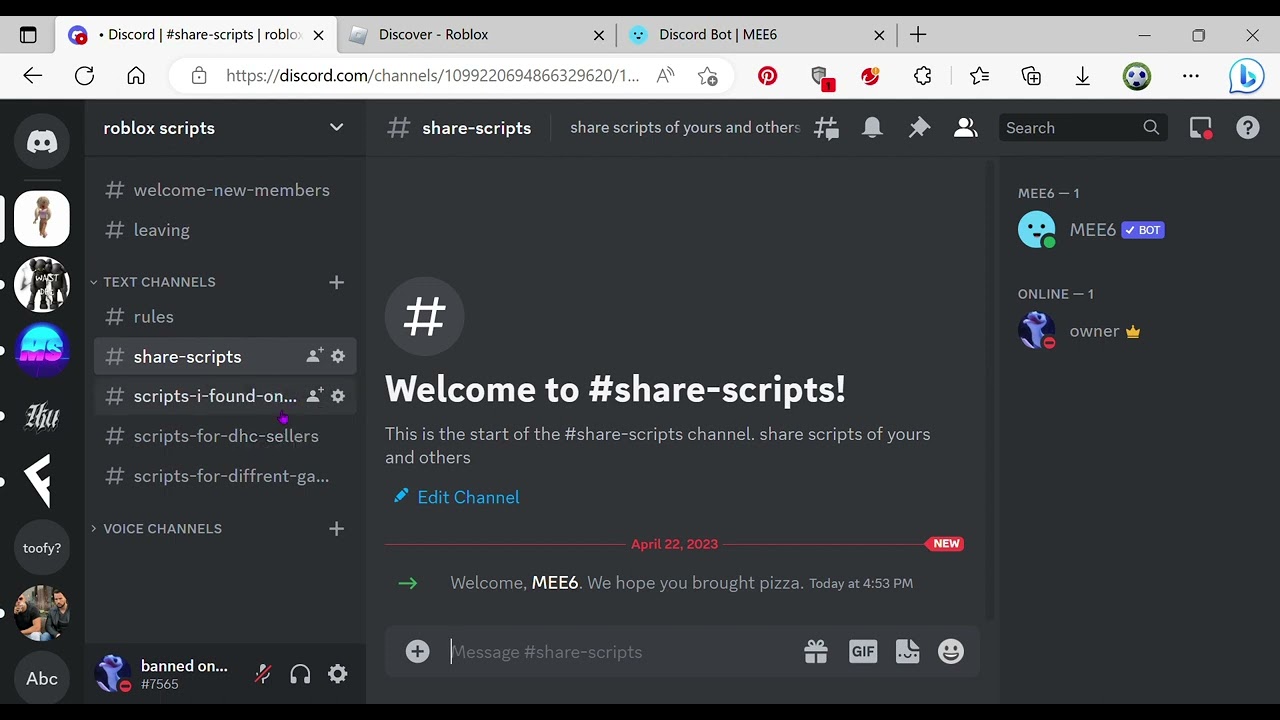Open tab actions menu icon
1280x720 pixels.
point(28,35)
